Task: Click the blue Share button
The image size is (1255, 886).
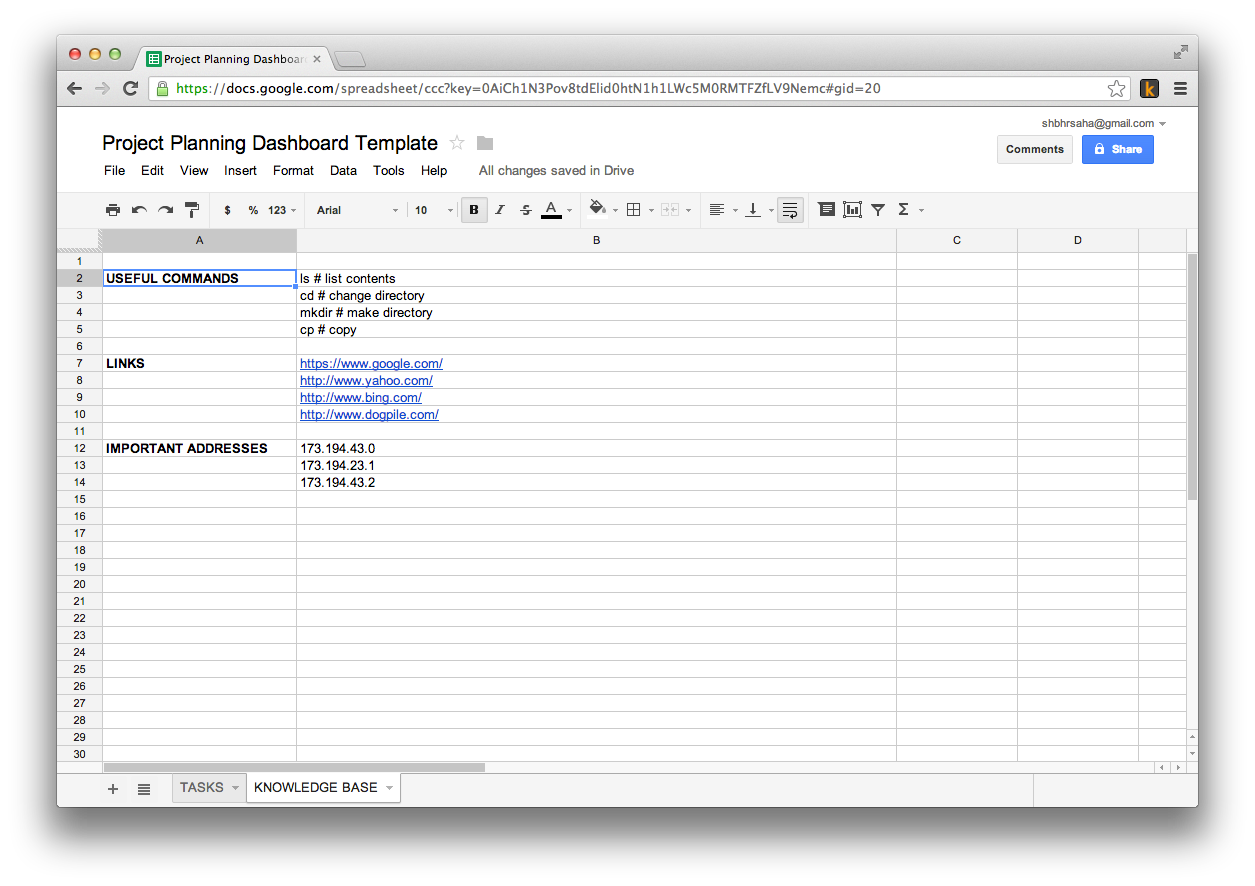Action: click(1117, 149)
